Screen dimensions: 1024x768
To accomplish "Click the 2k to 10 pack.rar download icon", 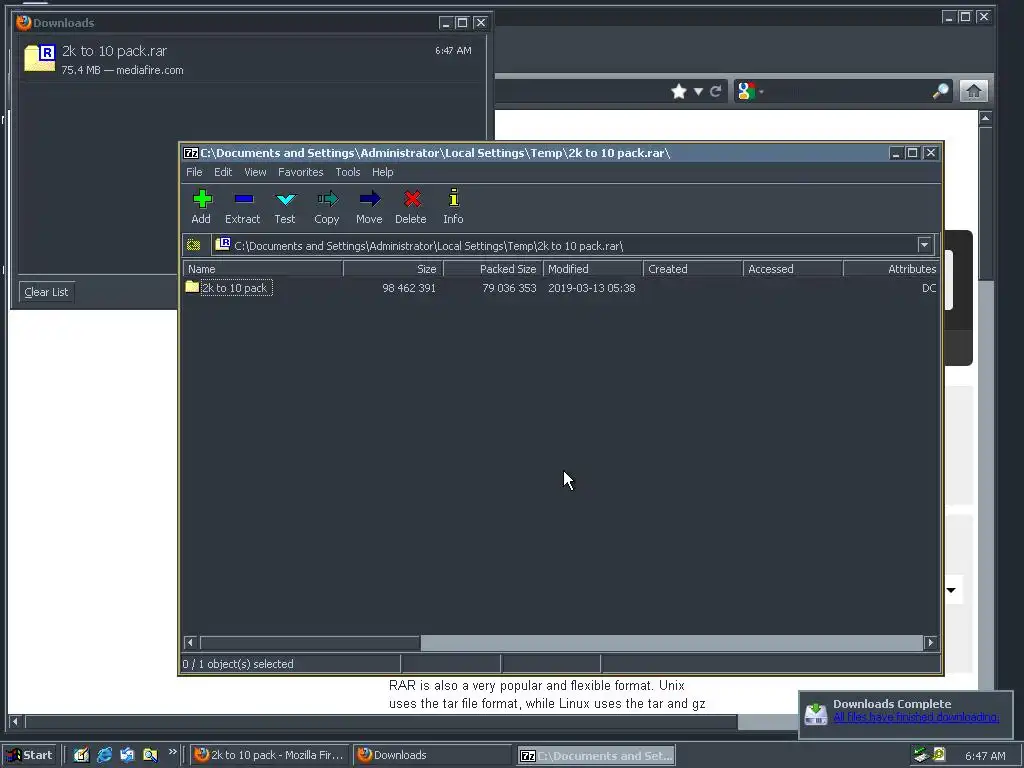I will pos(39,57).
